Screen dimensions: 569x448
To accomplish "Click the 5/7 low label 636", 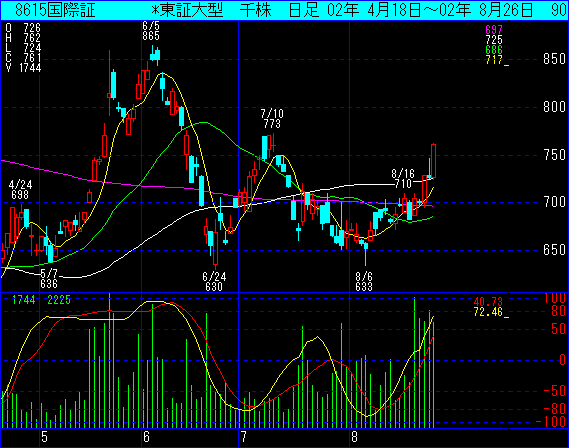I will 49,284.
